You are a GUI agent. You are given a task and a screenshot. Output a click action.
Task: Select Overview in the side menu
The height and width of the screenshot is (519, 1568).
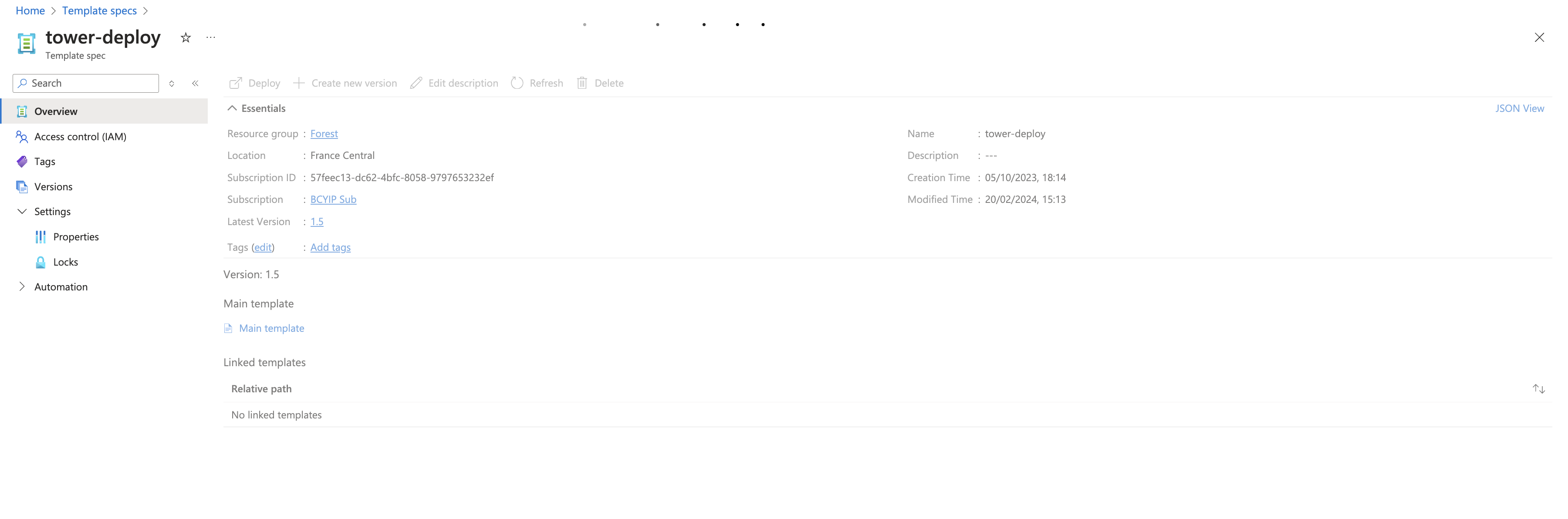(104, 111)
